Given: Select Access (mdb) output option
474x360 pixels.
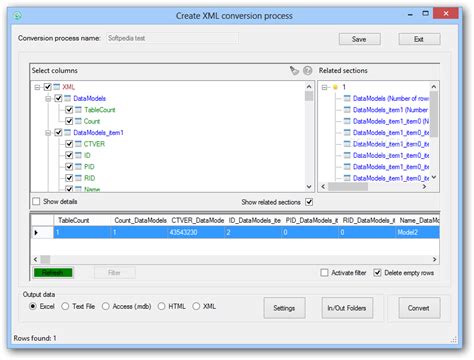Looking at the screenshot, I should click(105, 306).
